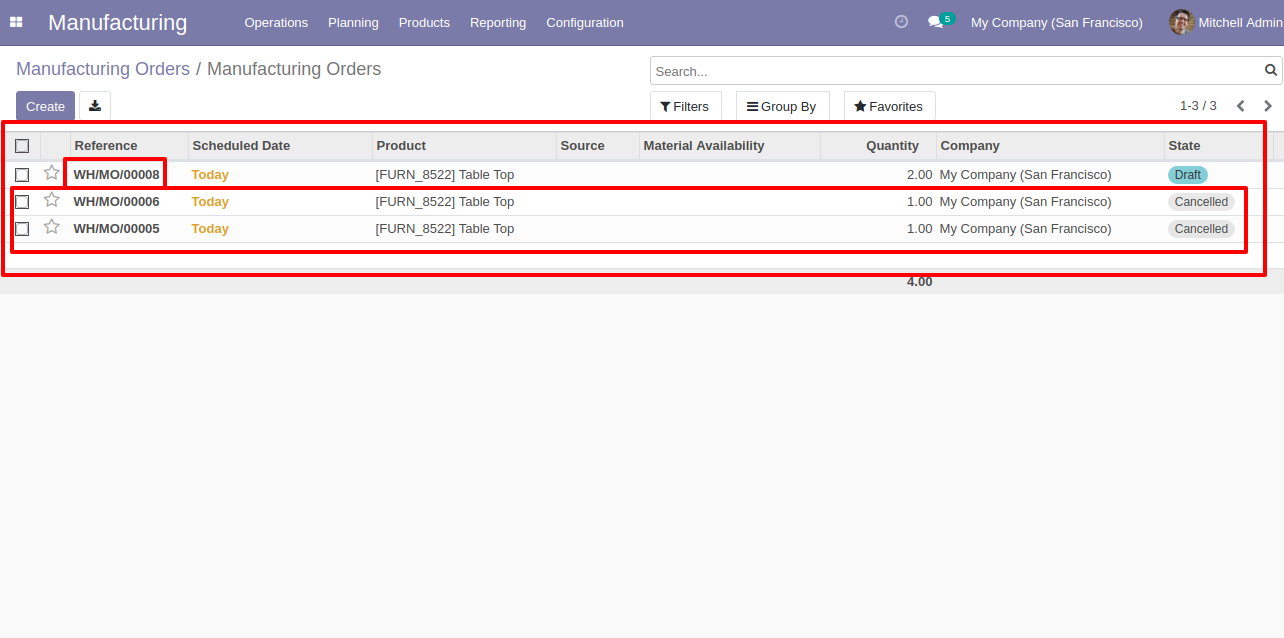This screenshot has width=1284, height=638.
Task: Star the WH/MO/00006 order
Action: pos(52,200)
